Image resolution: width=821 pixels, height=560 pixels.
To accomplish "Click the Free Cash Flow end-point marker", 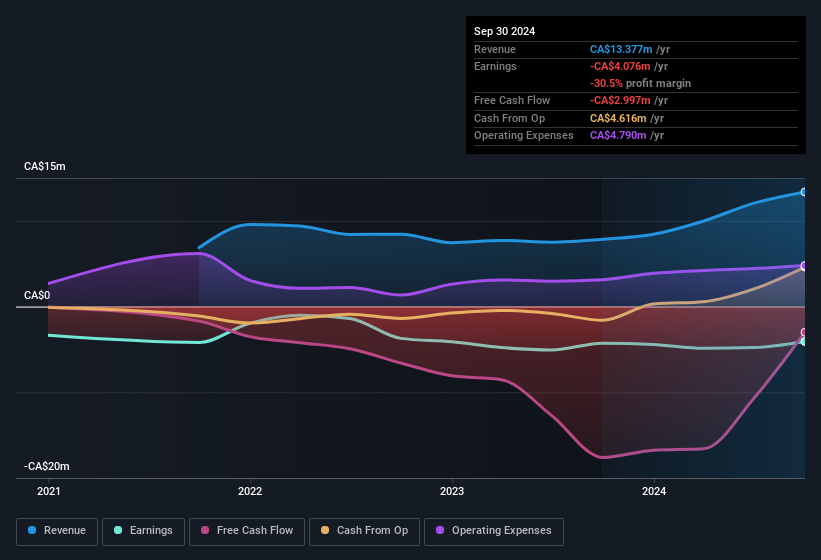I will coord(804,332).
